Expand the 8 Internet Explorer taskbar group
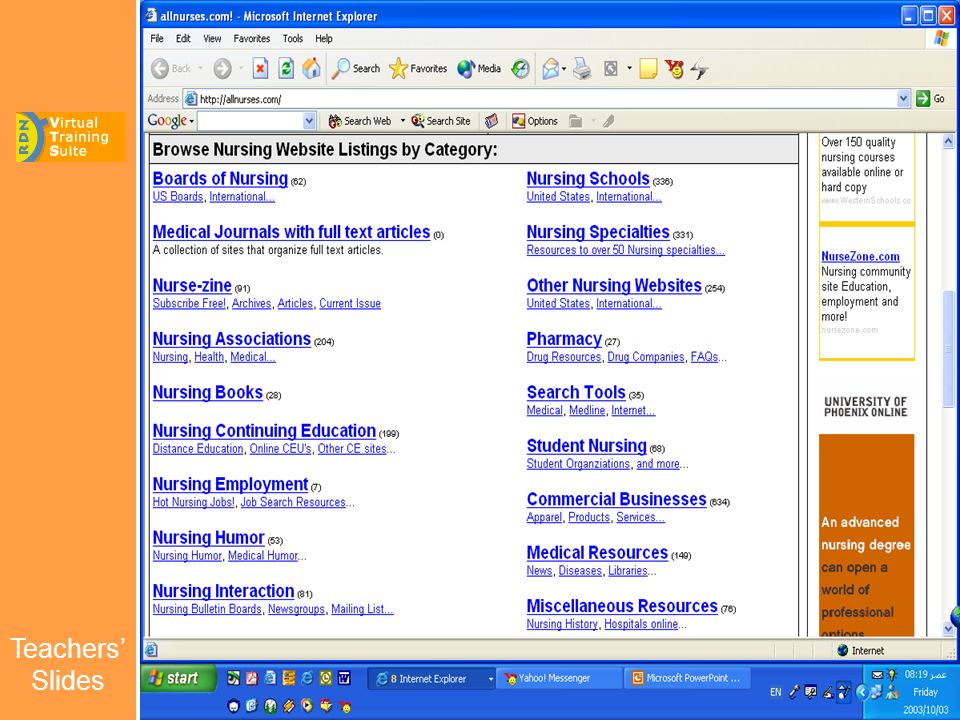Viewport: 960px width, 720px height. pos(490,678)
